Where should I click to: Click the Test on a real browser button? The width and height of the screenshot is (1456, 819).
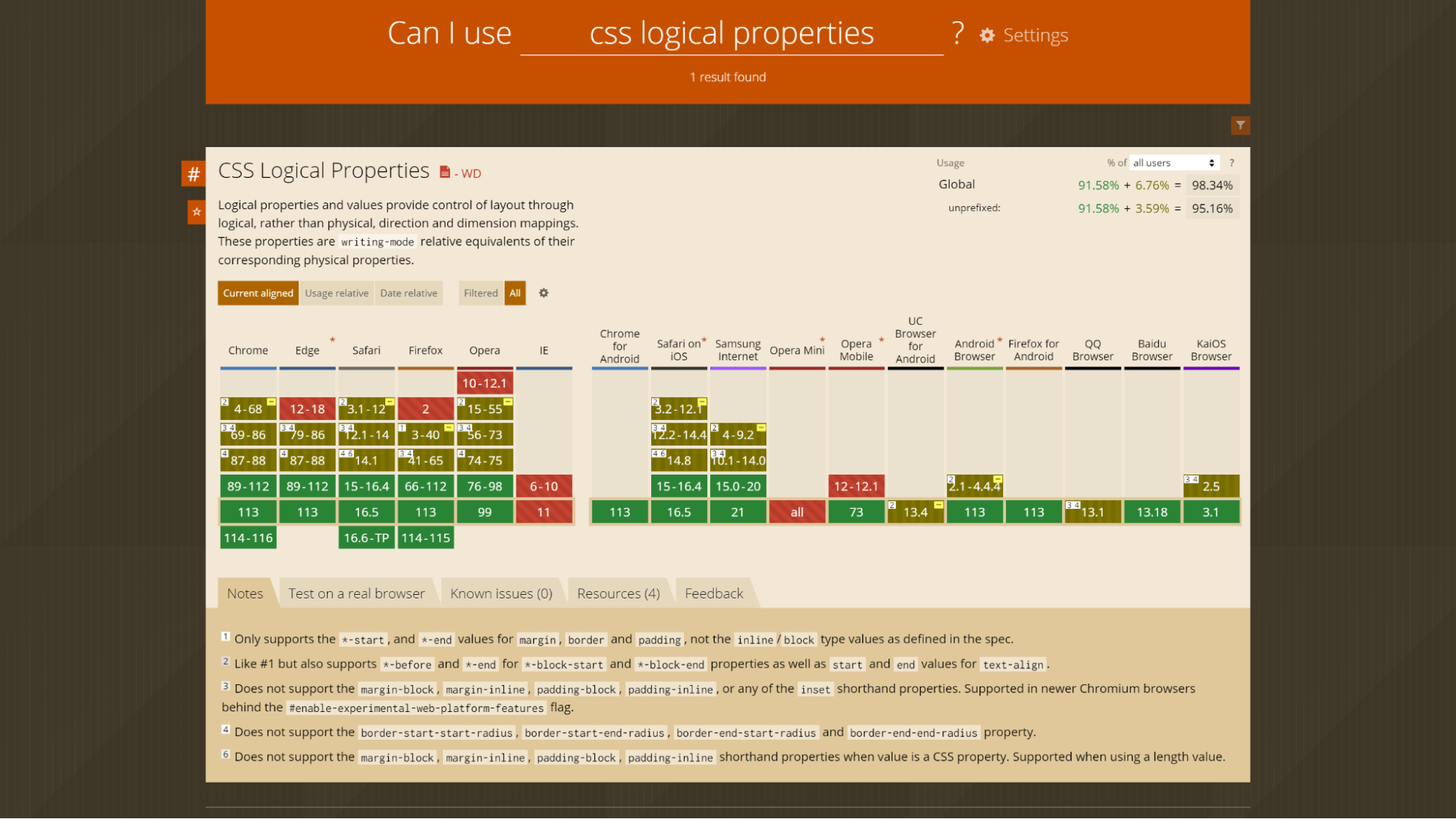(x=356, y=593)
